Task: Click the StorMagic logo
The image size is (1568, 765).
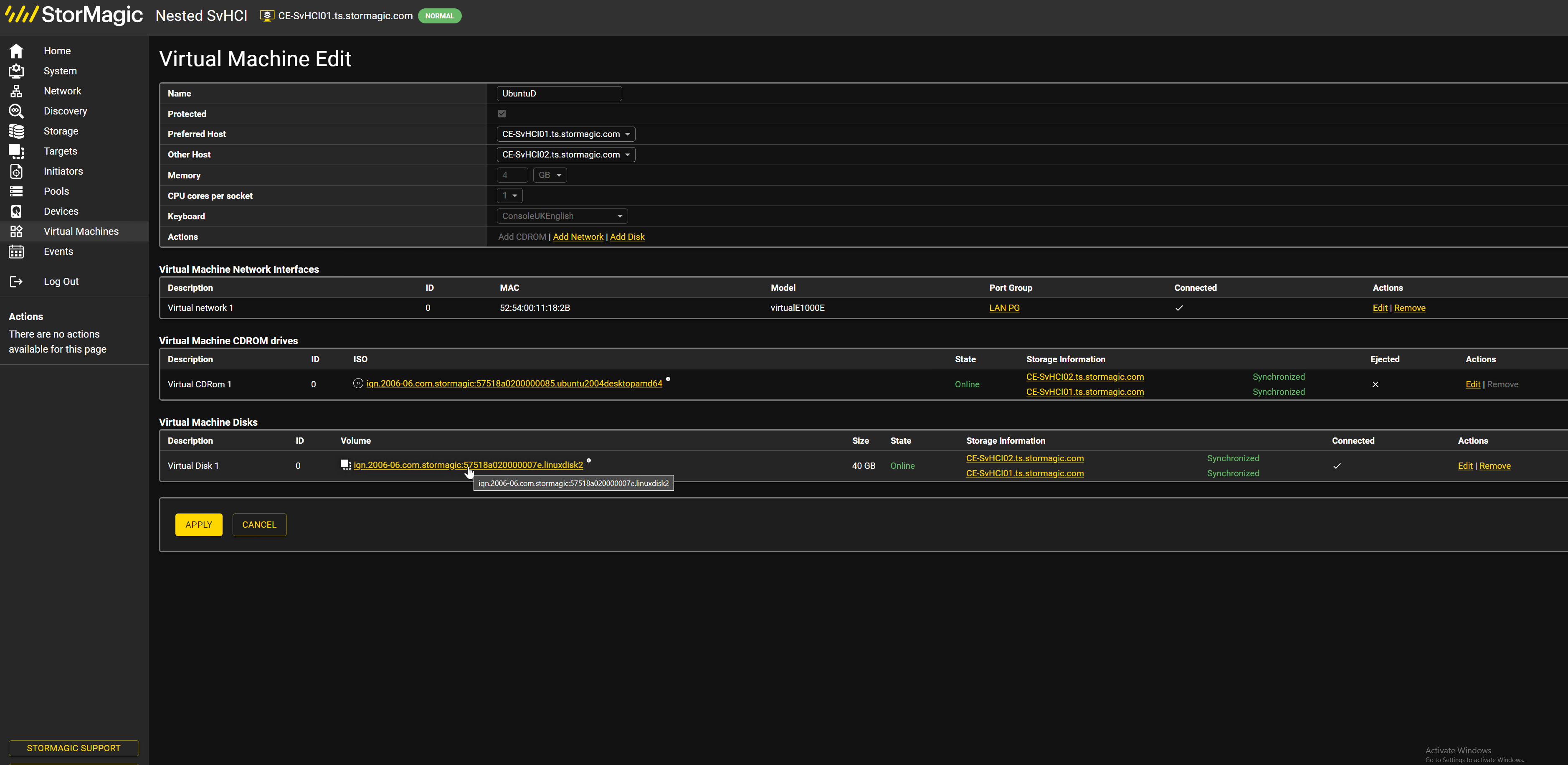Action: pyautogui.click(x=73, y=15)
